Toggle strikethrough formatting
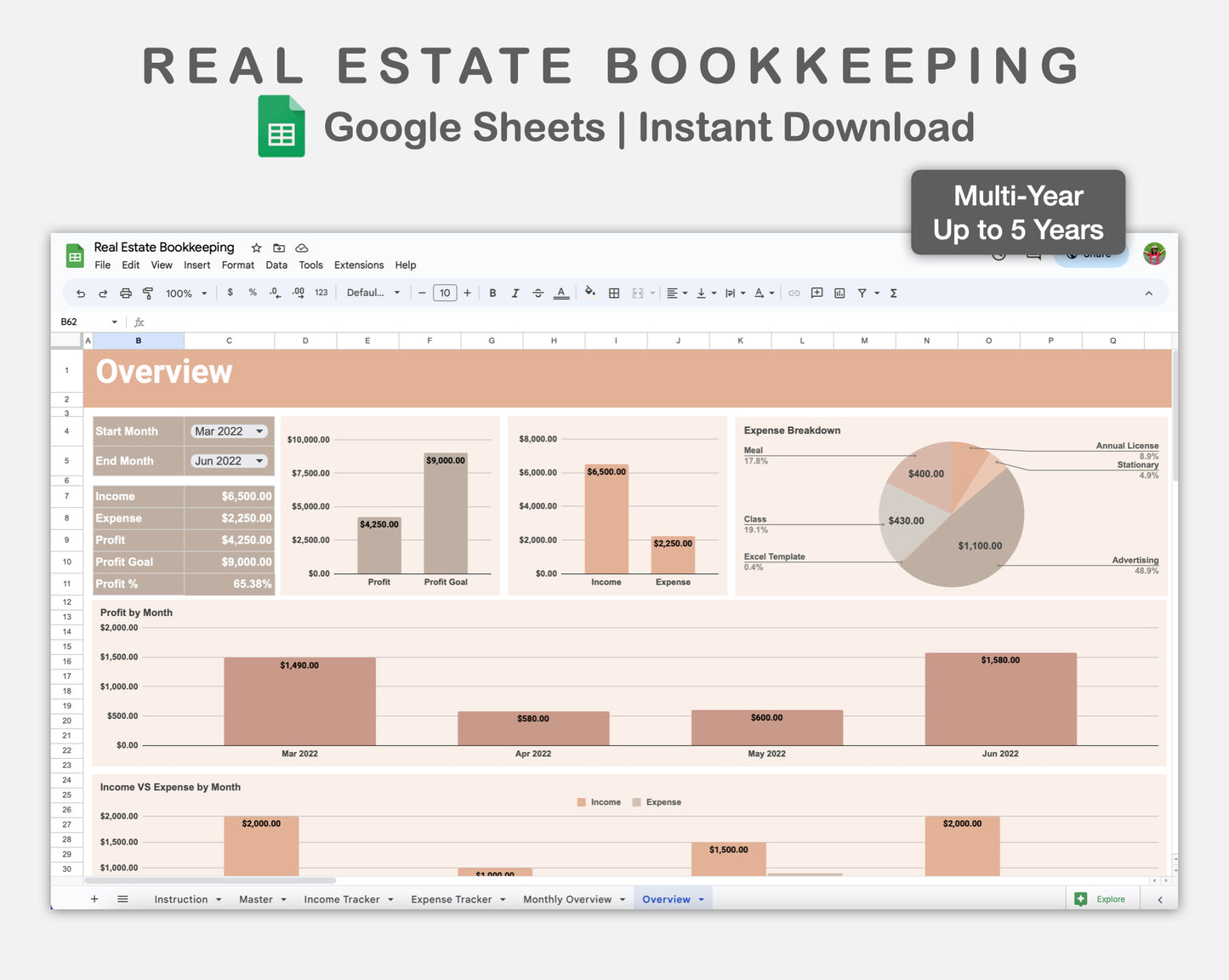Image resolution: width=1229 pixels, height=980 pixels. 538,293
